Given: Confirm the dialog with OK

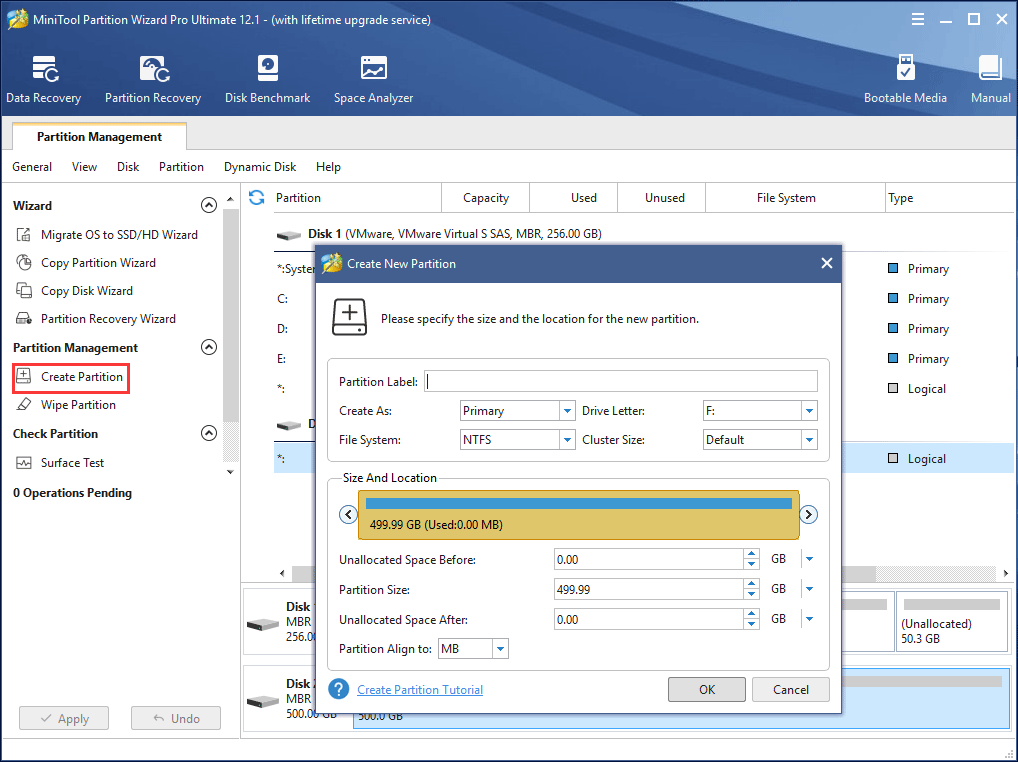Looking at the screenshot, I should (706, 689).
